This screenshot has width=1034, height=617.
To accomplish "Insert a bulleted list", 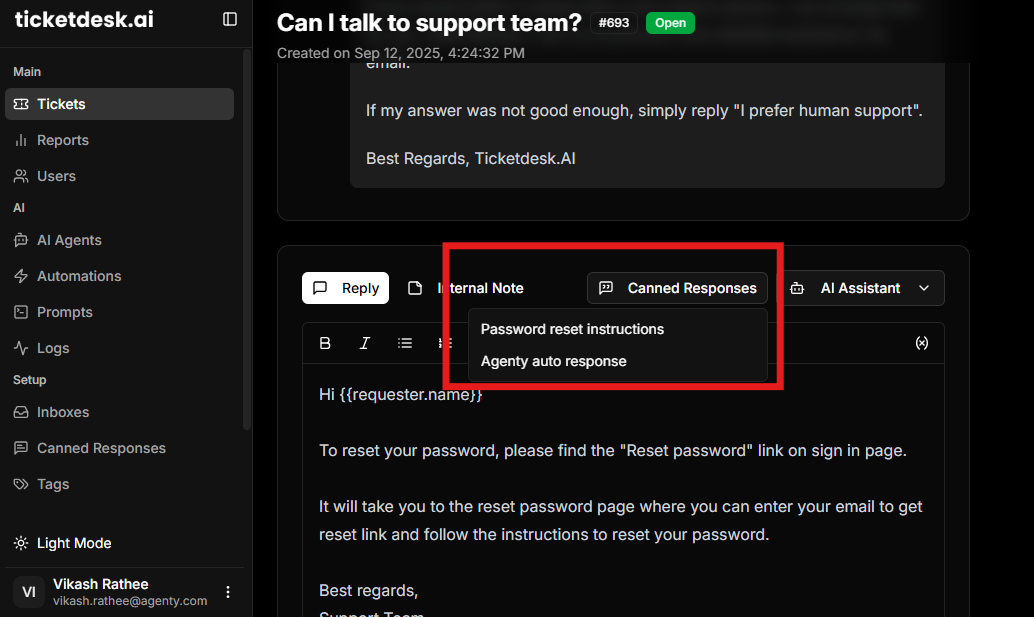I will click(405, 343).
